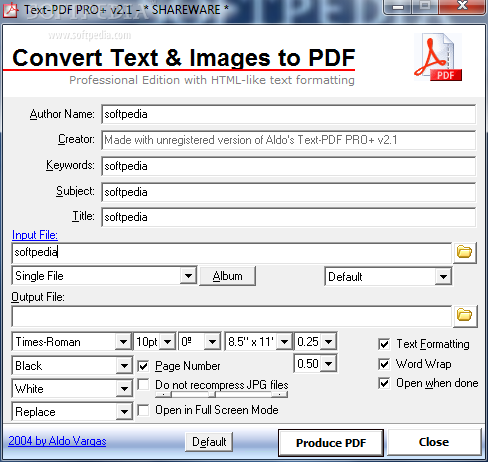Click the Input File path field
Viewport: 488px width, 462px height.
pyautogui.click(x=232, y=252)
